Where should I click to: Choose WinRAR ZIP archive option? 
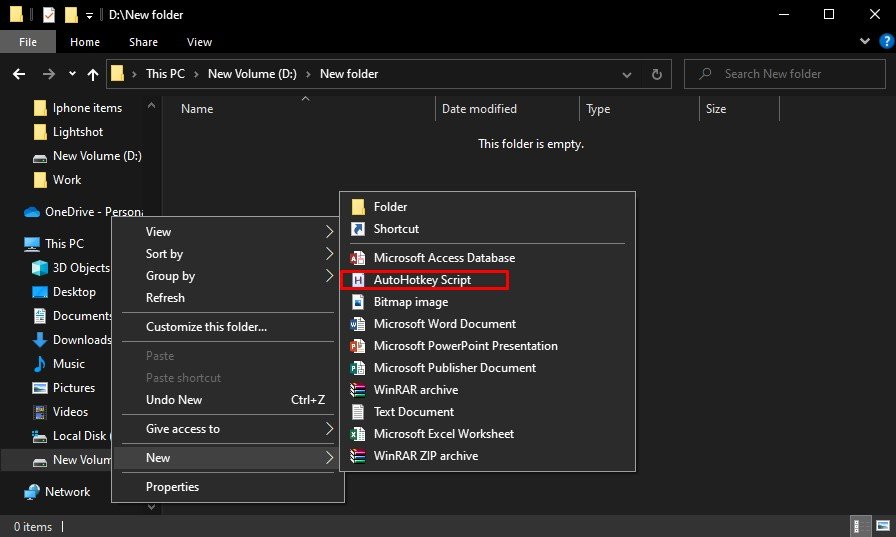pyautogui.click(x=425, y=456)
